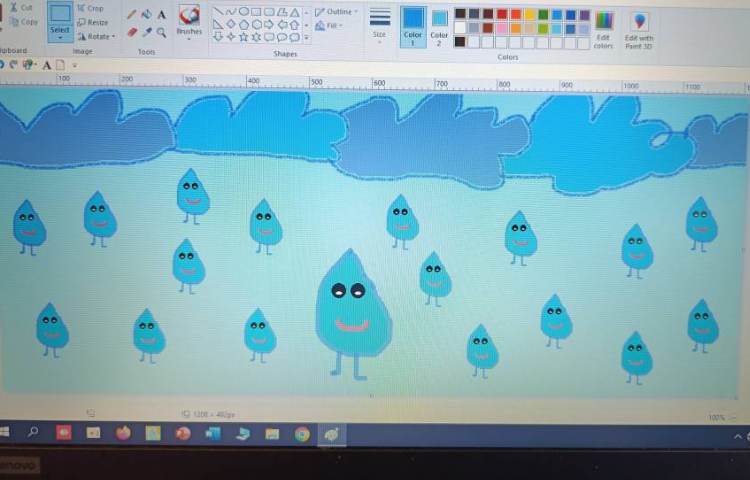Select the five-point star shape
This screenshot has height=480, width=750.
click(x=244, y=37)
